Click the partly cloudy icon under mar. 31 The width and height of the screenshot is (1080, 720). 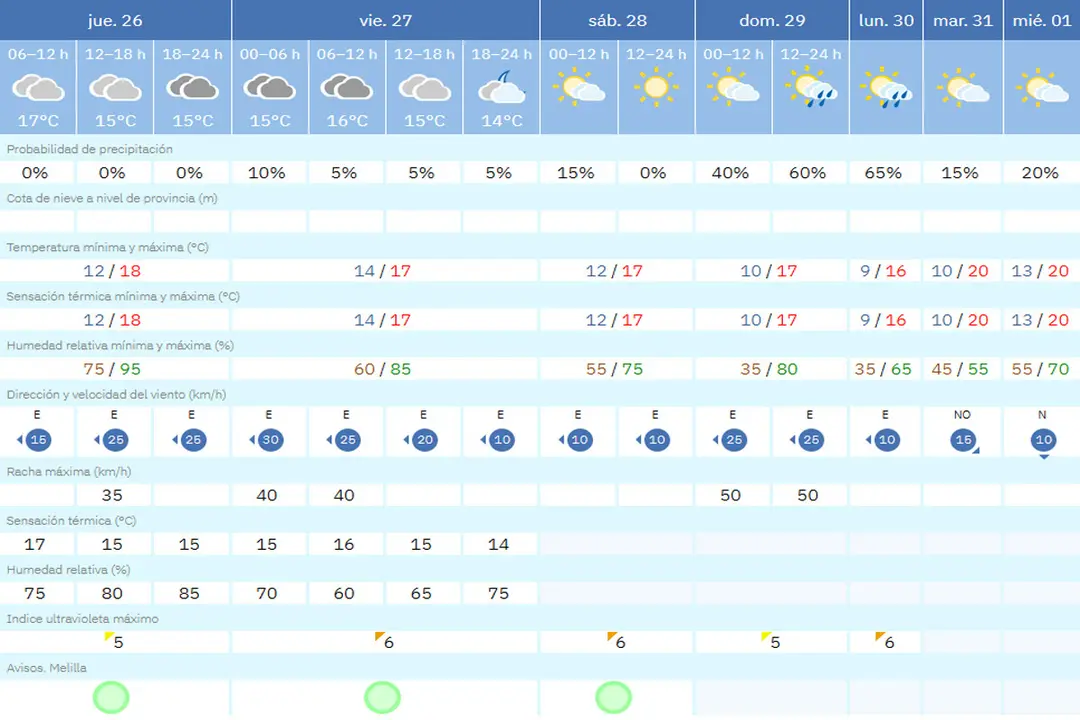[x=963, y=88]
